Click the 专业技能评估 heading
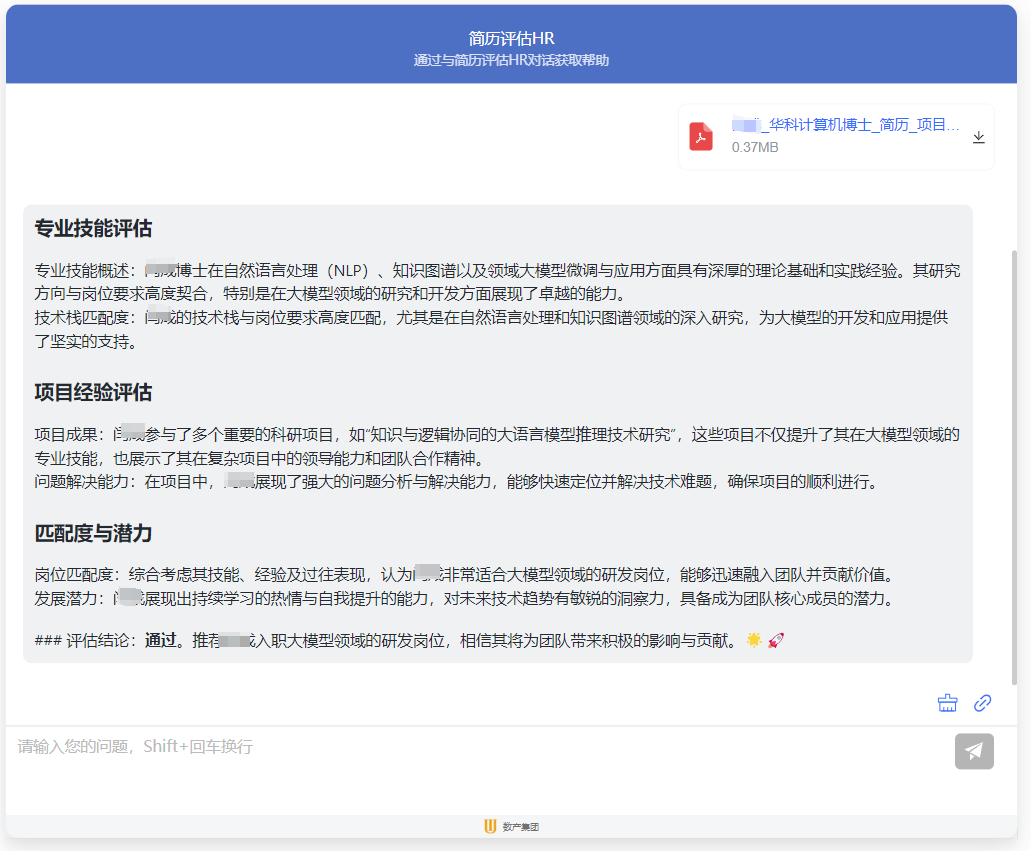 click(x=93, y=228)
